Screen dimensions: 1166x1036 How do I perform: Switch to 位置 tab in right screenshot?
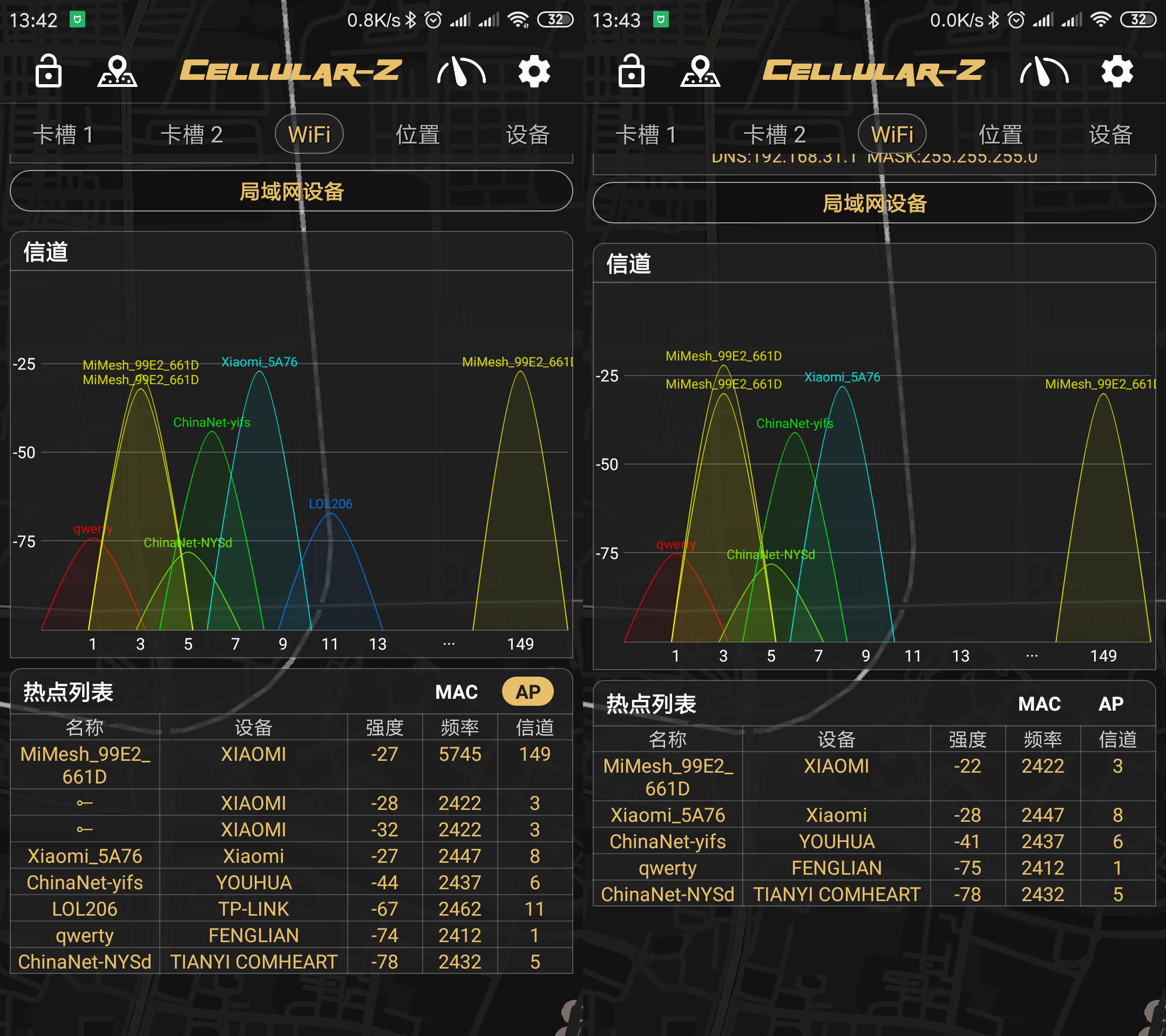click(1001, 134)
